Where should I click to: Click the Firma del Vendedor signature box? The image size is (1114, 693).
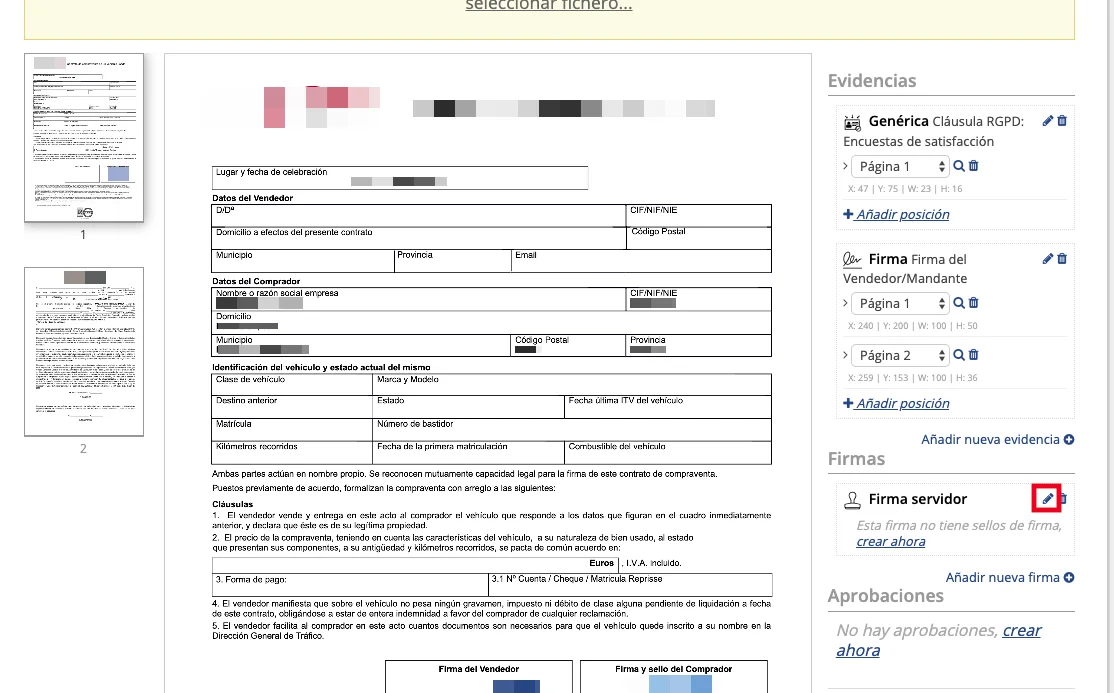[x=479, y=677]
